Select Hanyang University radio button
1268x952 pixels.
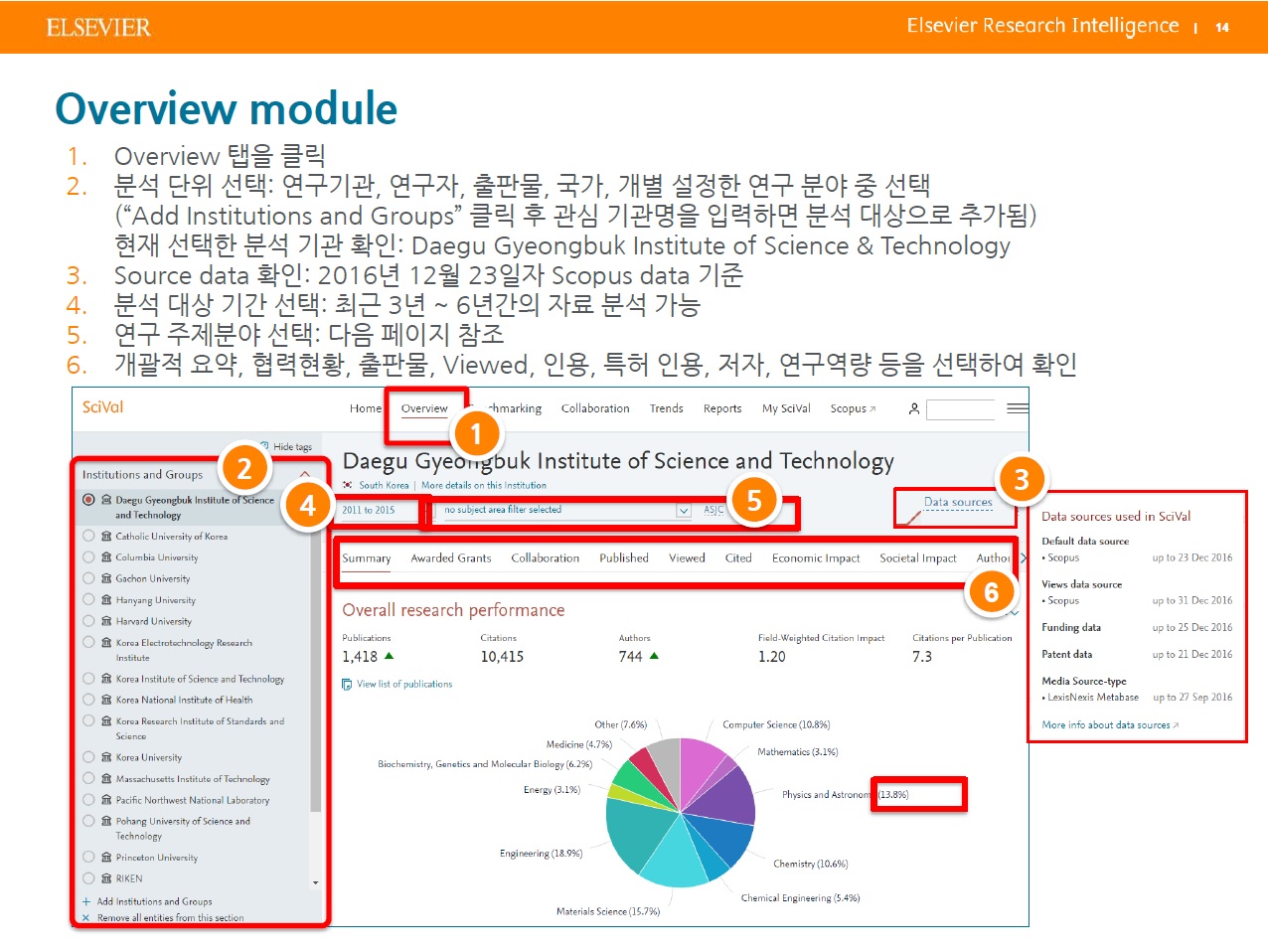pyautogui.click(x=88, y=599)
